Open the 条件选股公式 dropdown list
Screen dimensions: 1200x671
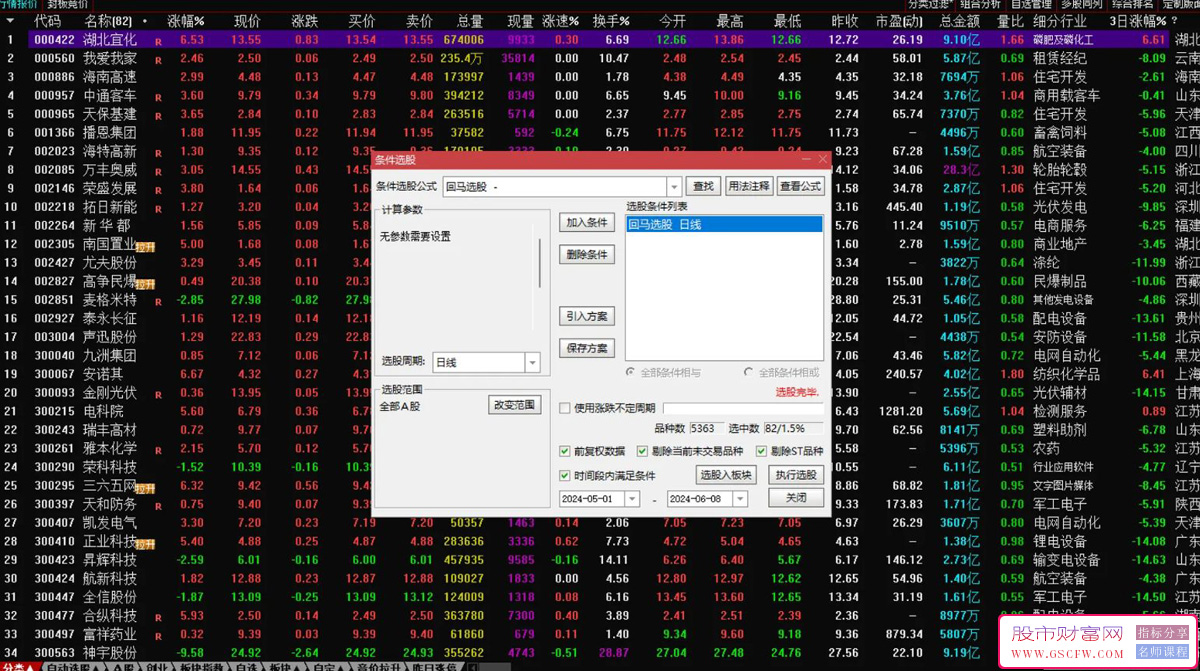tap(674, 187)
